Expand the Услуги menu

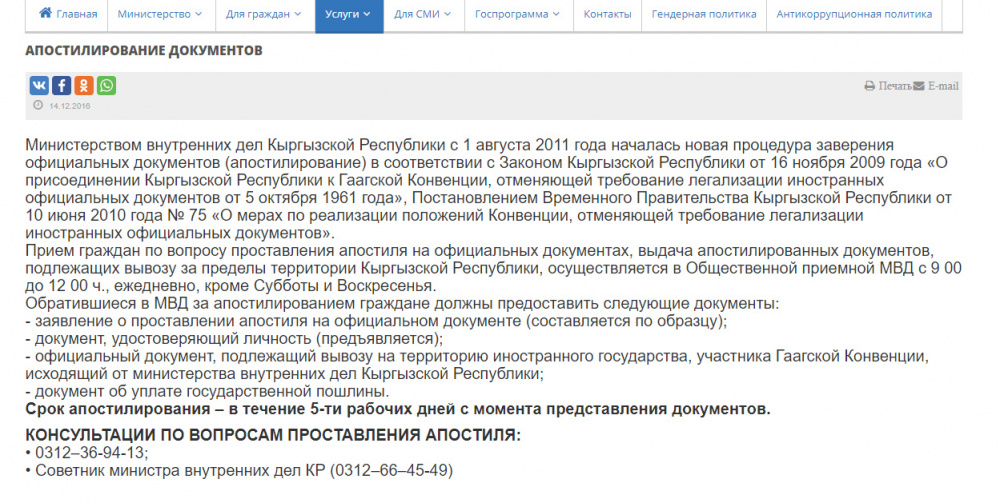click(348, 14)
